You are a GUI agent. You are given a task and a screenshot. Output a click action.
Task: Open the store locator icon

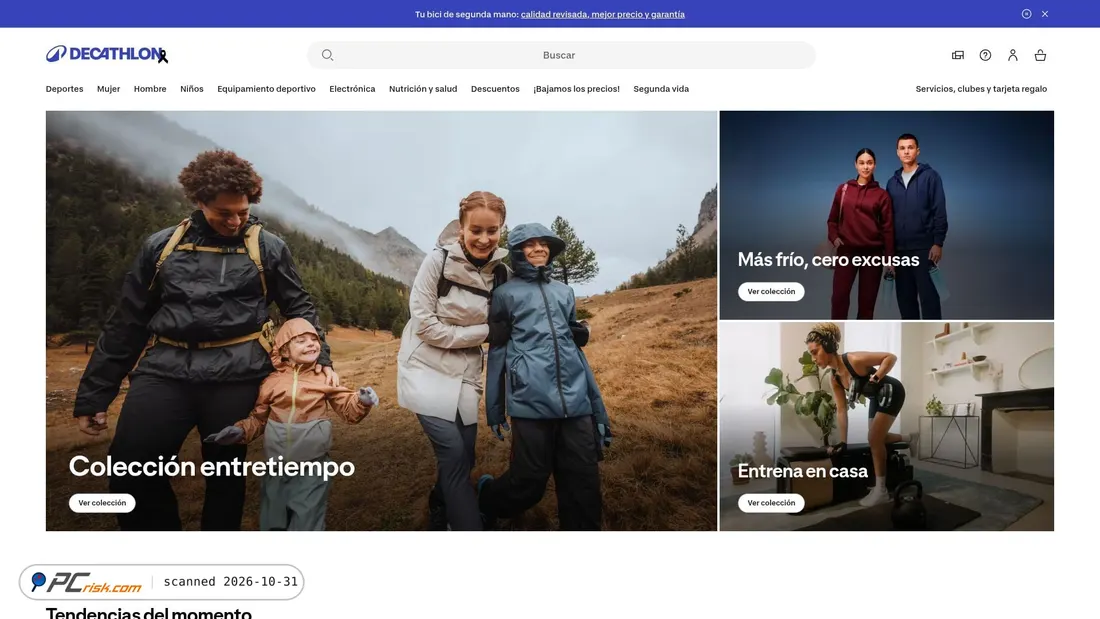click(958, 55)
